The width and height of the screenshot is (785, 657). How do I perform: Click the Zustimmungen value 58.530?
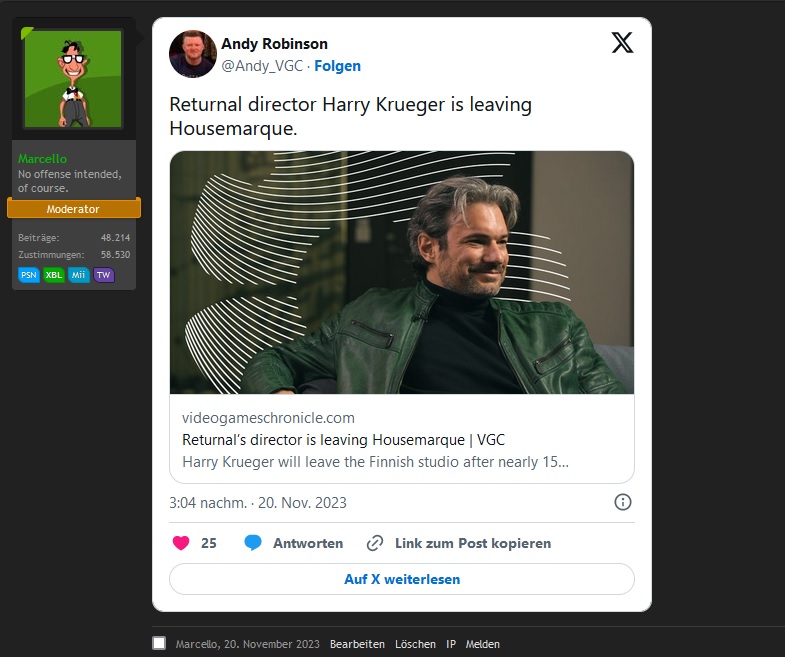pyautogui.click(x=115, y=255)
